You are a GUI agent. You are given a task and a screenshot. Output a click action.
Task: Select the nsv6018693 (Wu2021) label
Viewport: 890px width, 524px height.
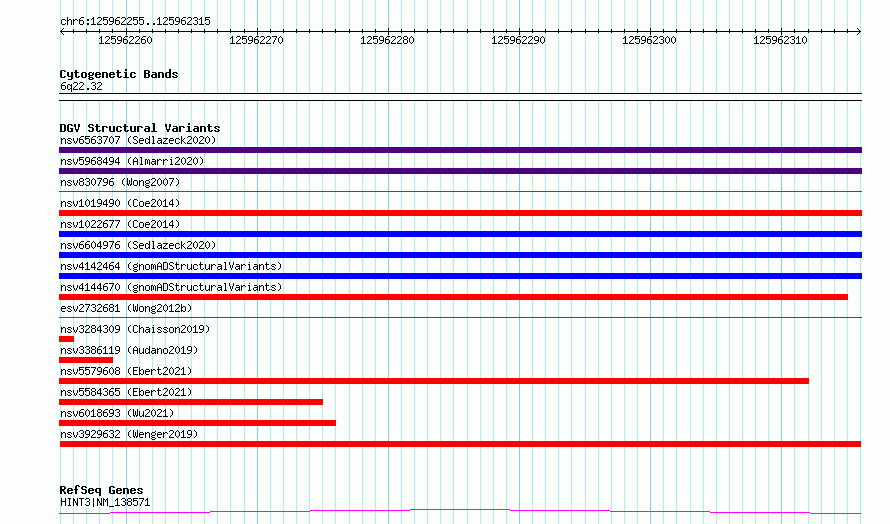click(x=117, y=413)
